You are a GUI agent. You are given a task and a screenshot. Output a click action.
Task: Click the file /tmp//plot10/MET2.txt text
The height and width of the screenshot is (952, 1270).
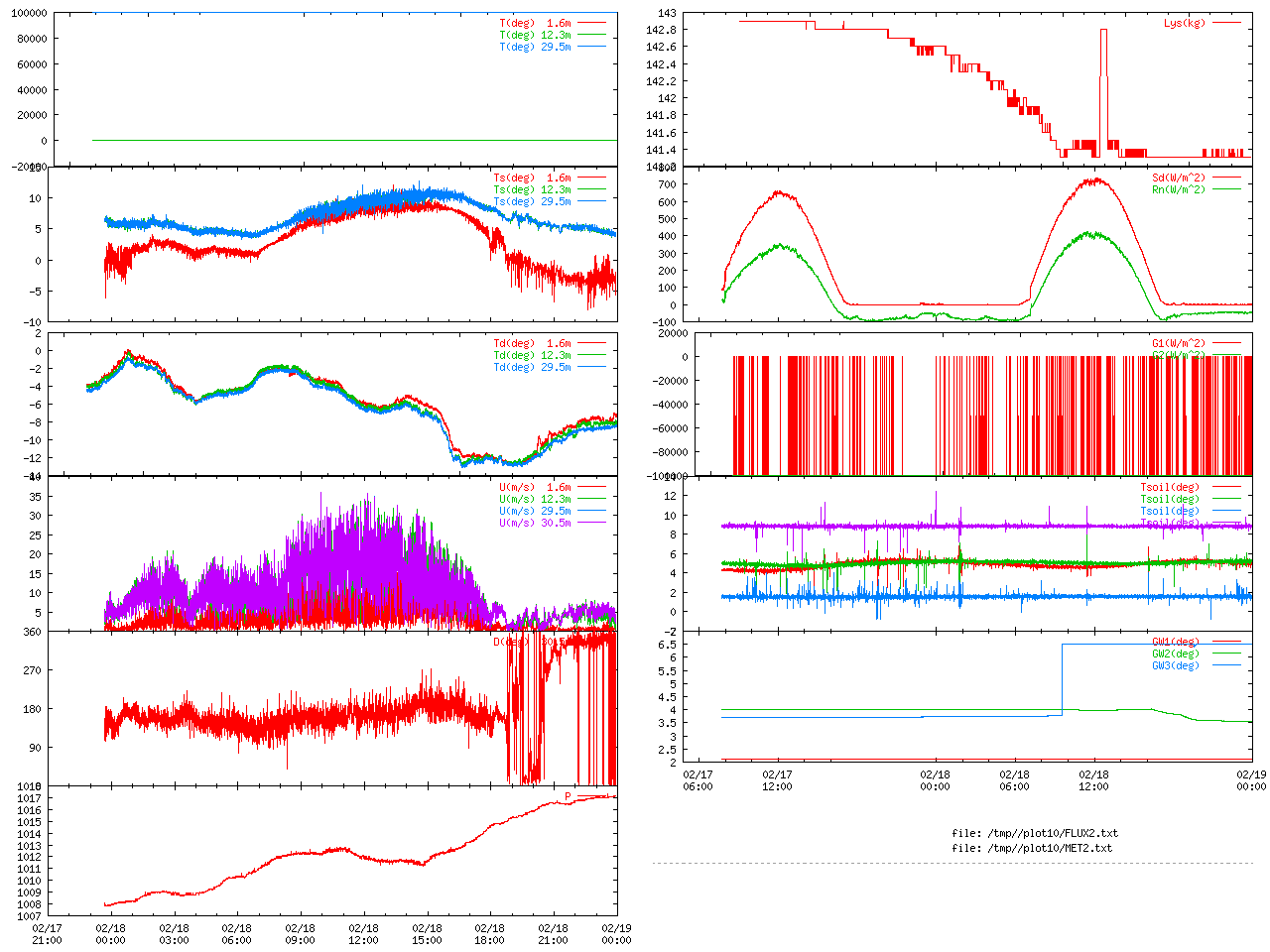coord(1031,848)
